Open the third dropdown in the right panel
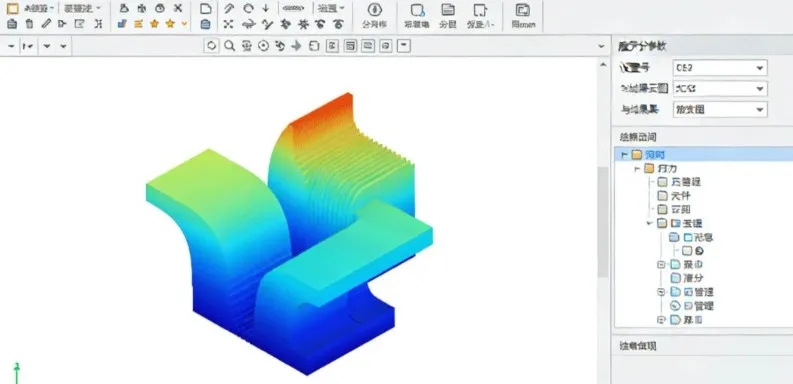Viewport: 793px width, 384px height. coord(720,109)
